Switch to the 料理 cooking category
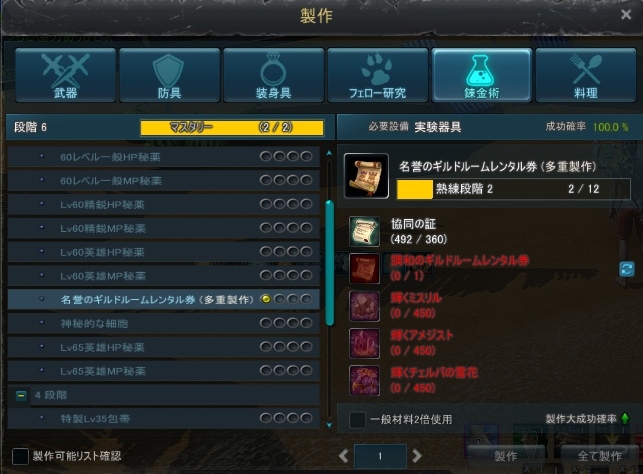This screenshot has height=474, width=643. (x=586, y=75)
